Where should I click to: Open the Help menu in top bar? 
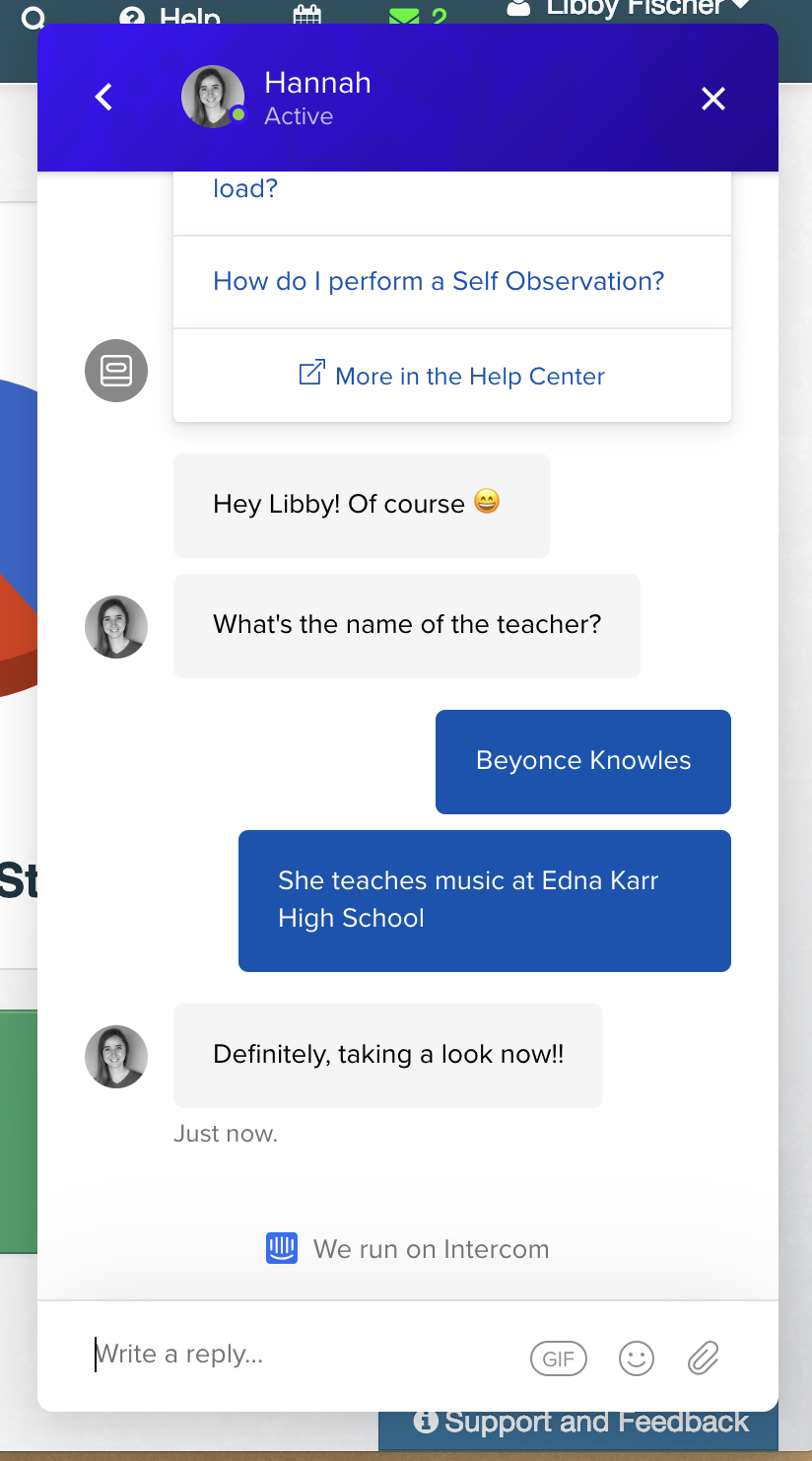tap(169, 16)
